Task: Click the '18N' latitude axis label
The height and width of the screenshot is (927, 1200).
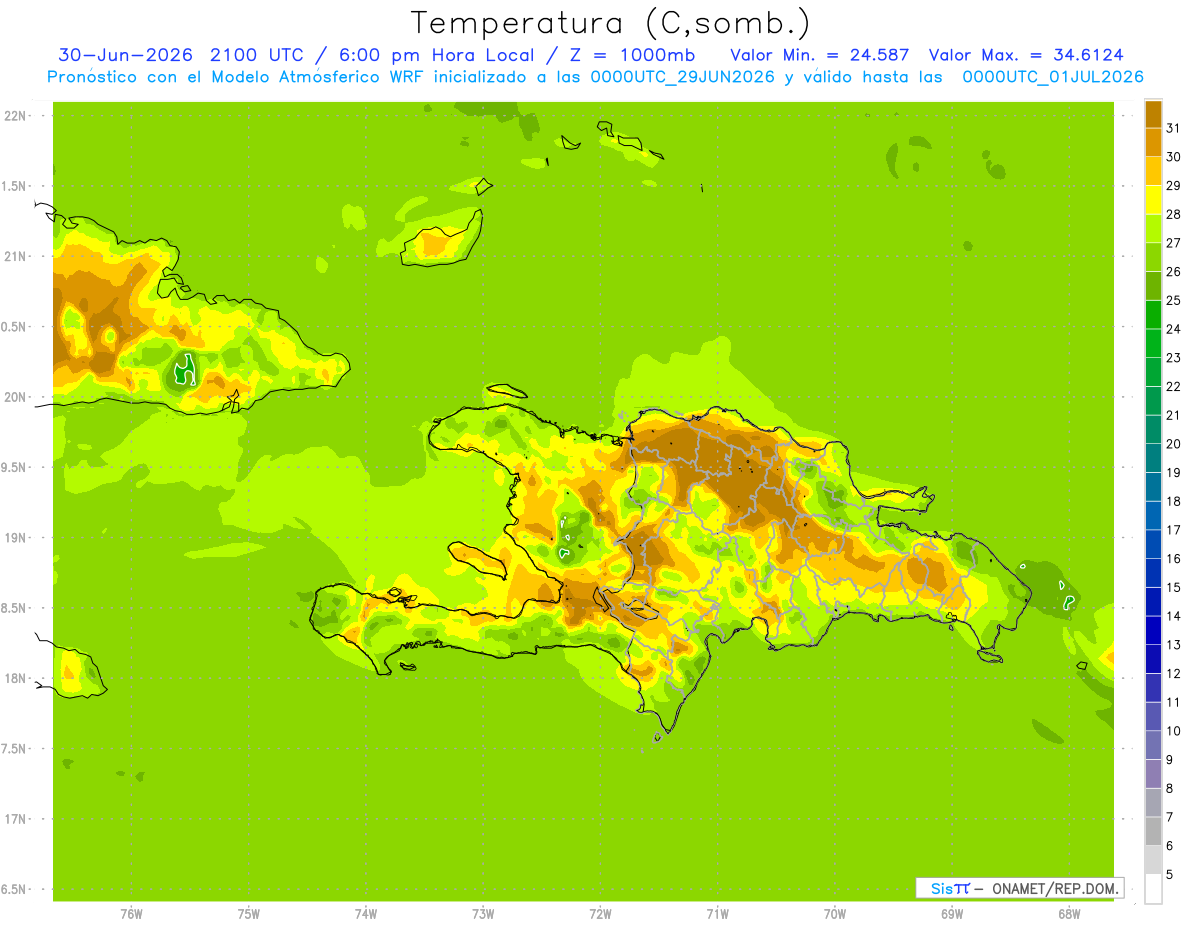Action: [x=14, y=678]
